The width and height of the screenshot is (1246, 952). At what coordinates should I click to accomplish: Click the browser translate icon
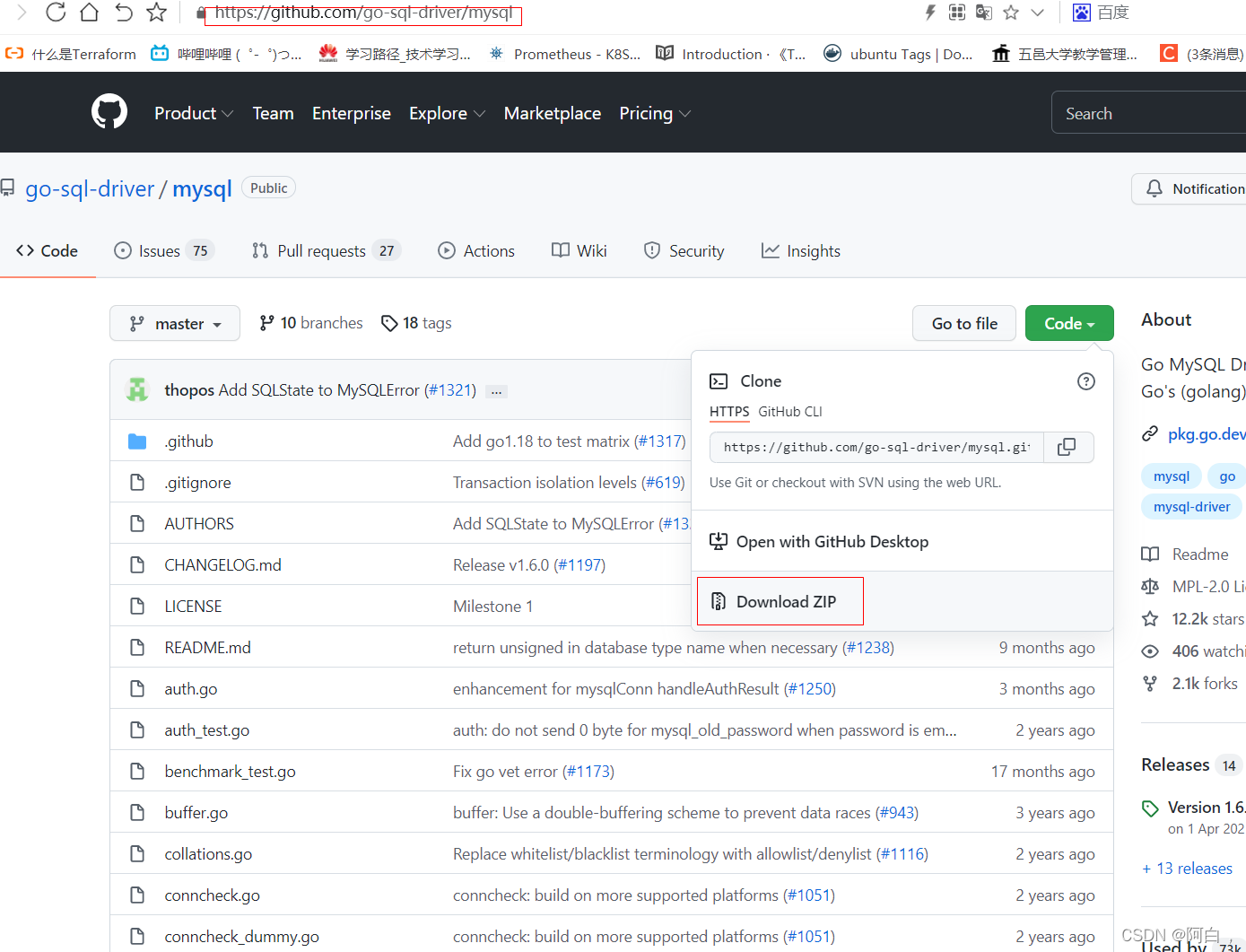pos(984,12)
